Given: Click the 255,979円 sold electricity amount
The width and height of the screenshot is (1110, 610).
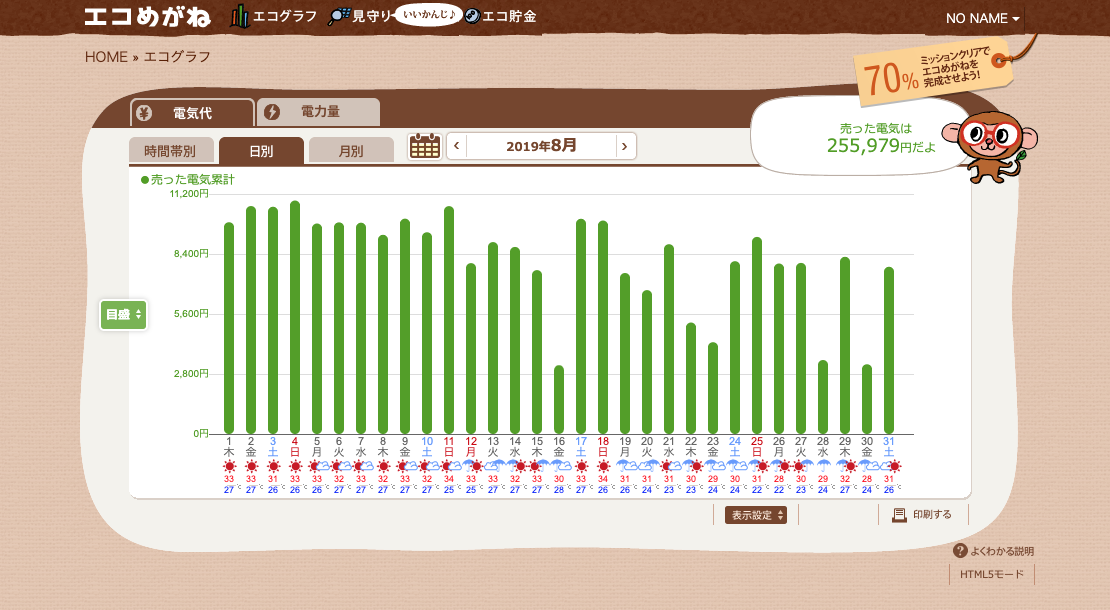Looking at the screenshot, I should (x=869, y=146).
